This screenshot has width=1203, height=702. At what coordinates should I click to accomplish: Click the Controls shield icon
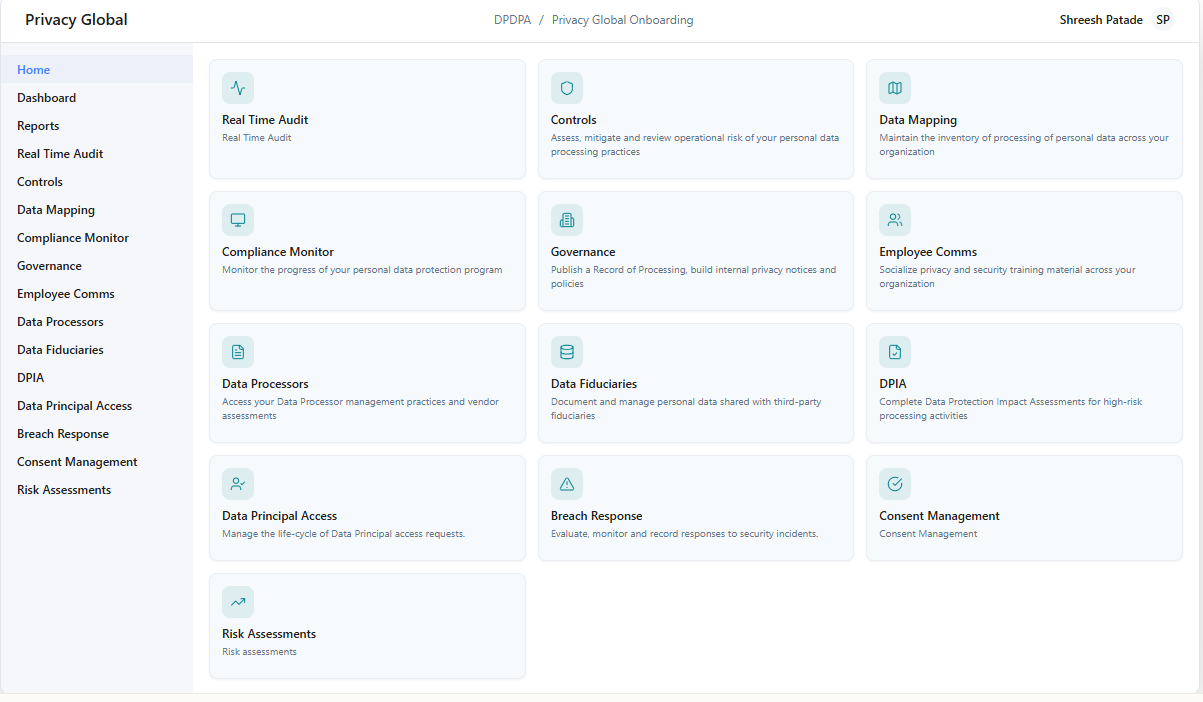click(x=567, y=87)
